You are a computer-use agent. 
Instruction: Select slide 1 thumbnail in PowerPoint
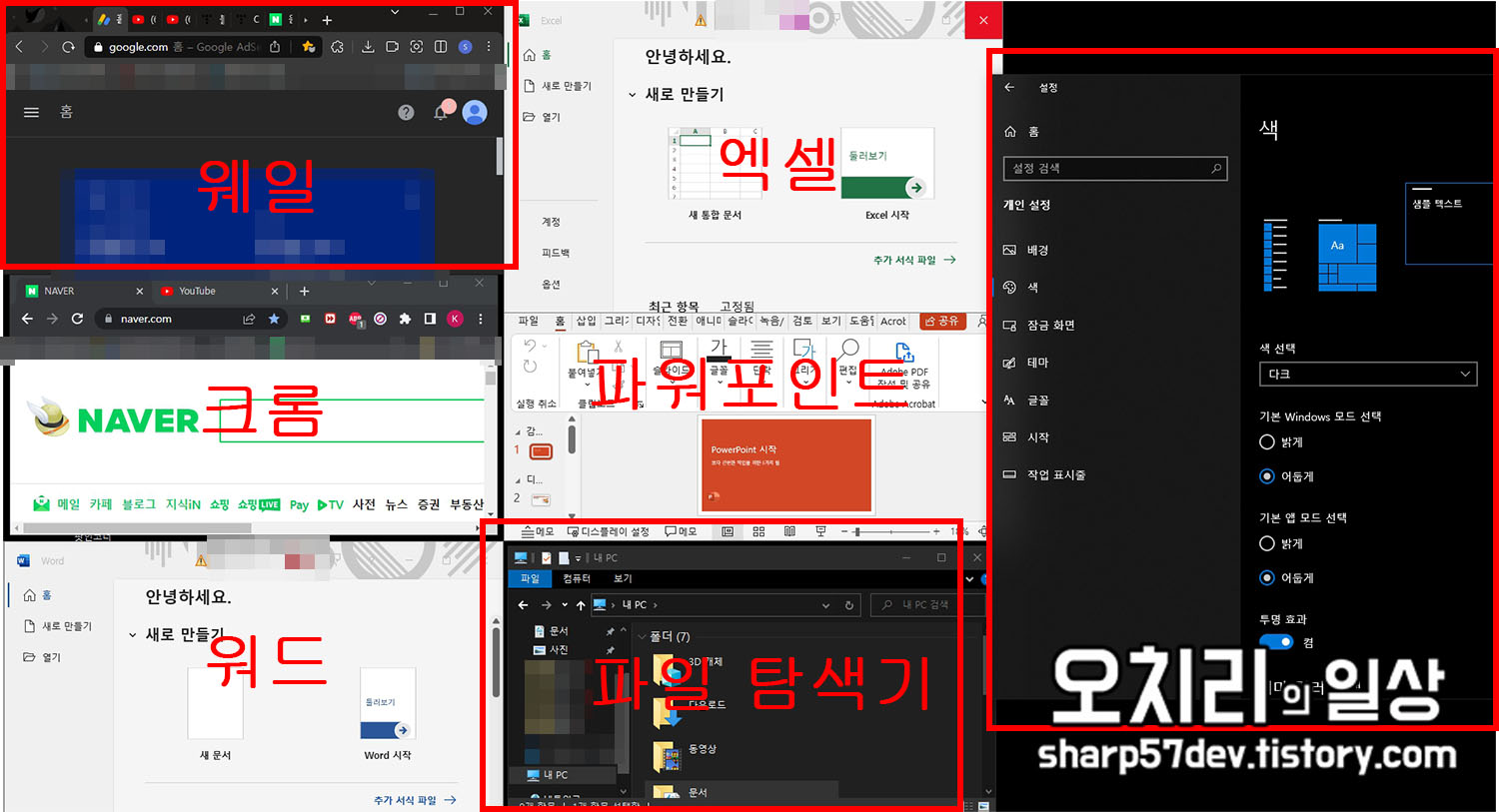point(541,451)
